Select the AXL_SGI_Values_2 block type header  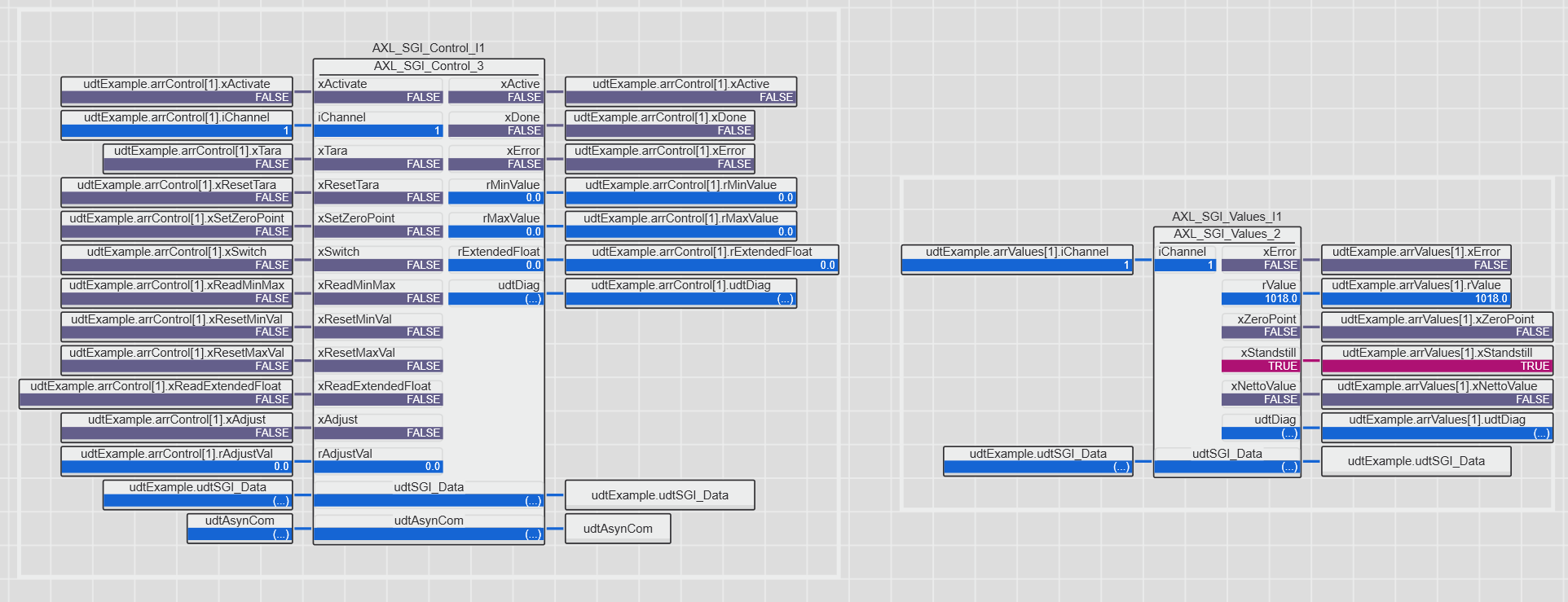click(x=1227, y=234)
